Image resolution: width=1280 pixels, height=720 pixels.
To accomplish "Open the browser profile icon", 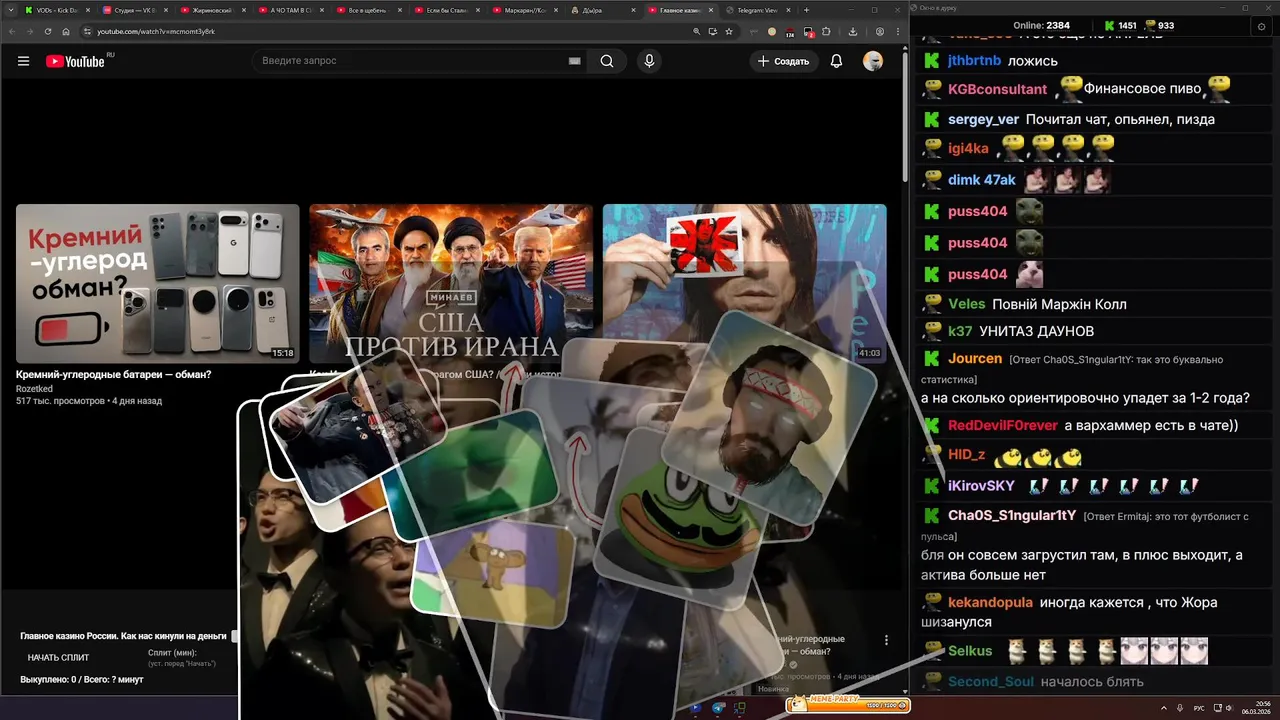I will tap(880, 31).
